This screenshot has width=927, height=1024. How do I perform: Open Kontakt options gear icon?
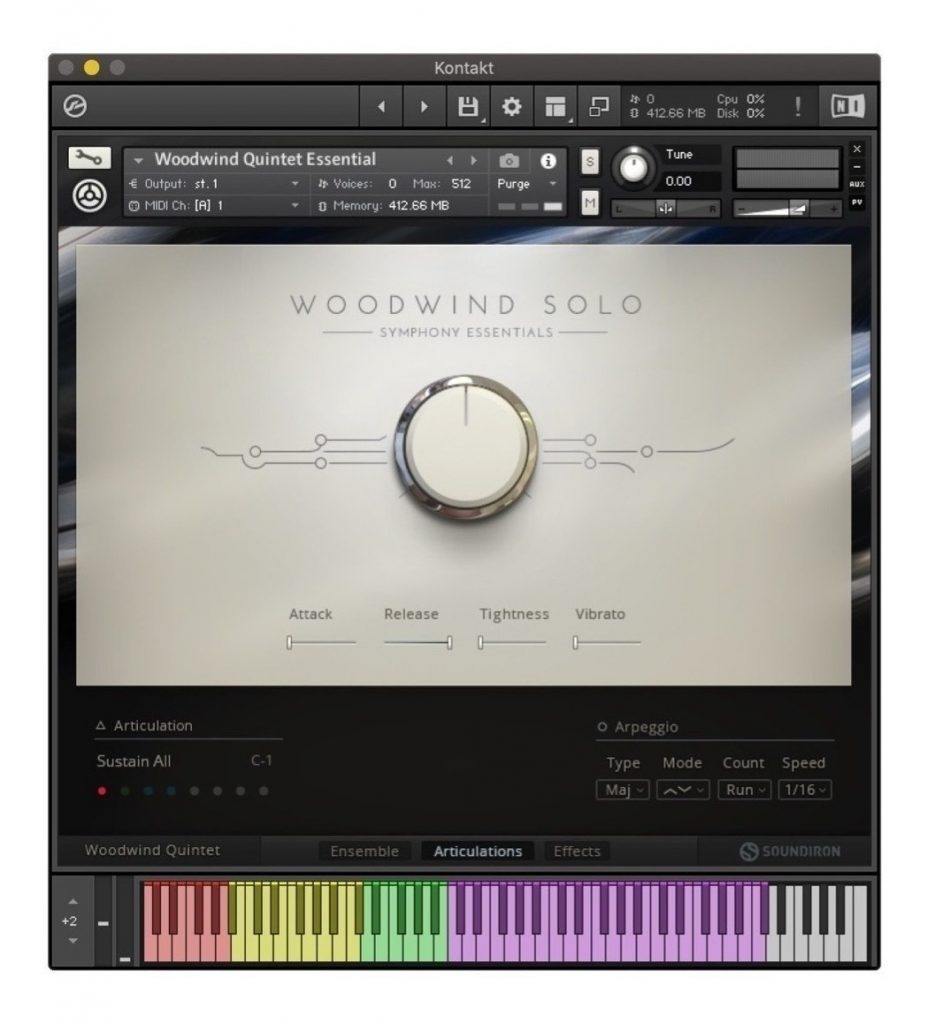(x=511, y=106)
